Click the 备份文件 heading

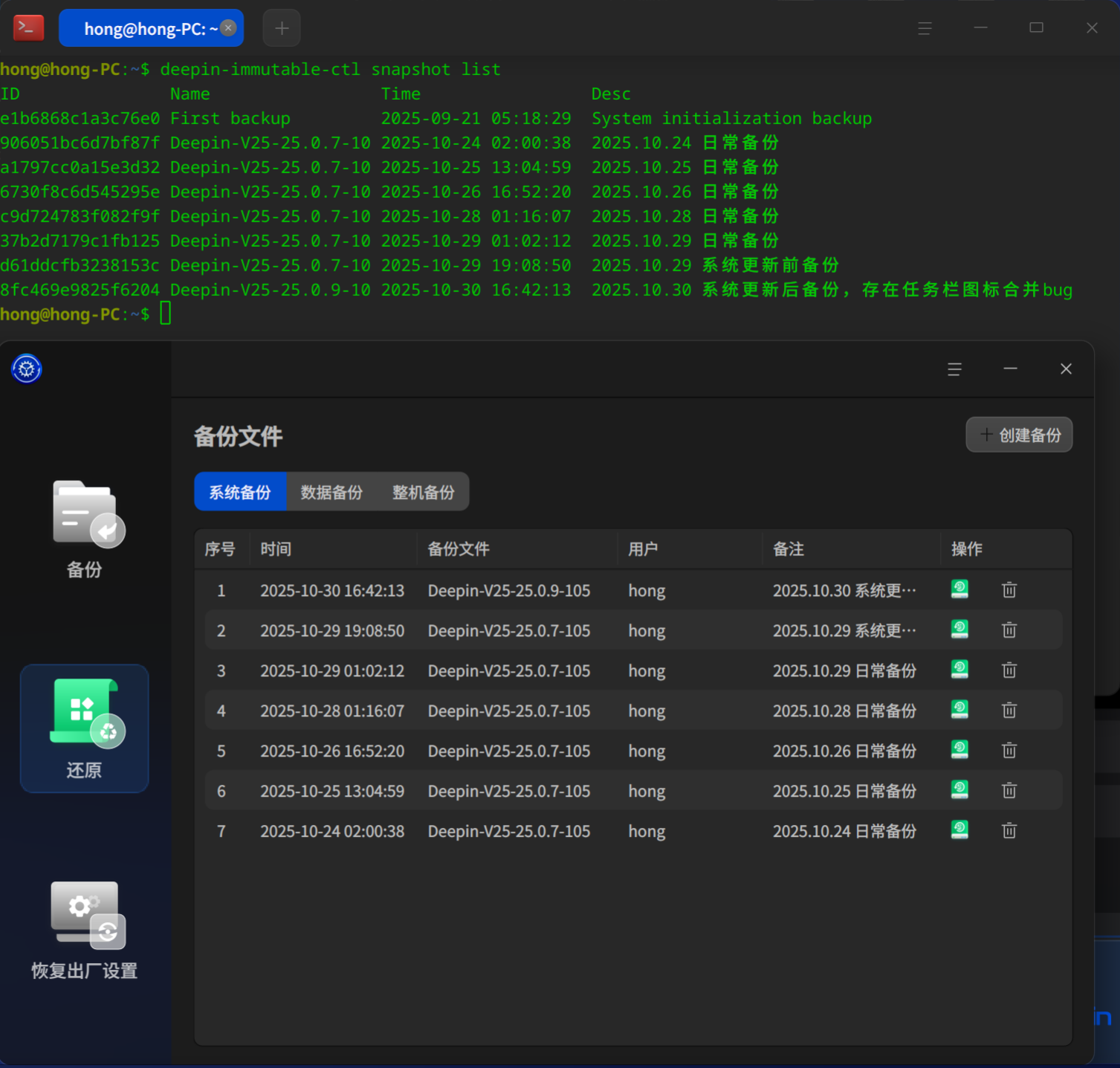click(x=238, y=436)
